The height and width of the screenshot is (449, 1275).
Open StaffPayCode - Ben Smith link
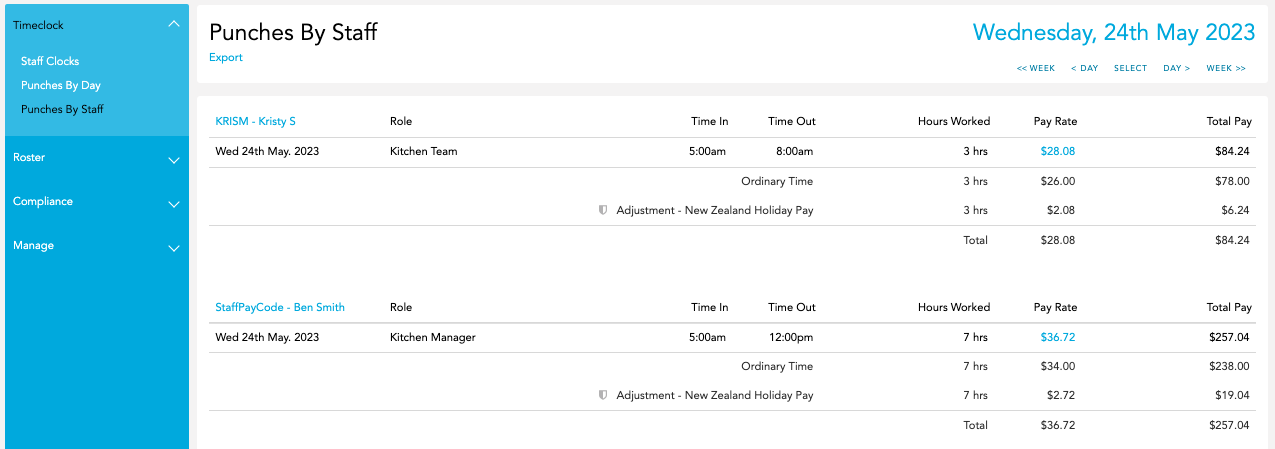[x=280, y=307]
